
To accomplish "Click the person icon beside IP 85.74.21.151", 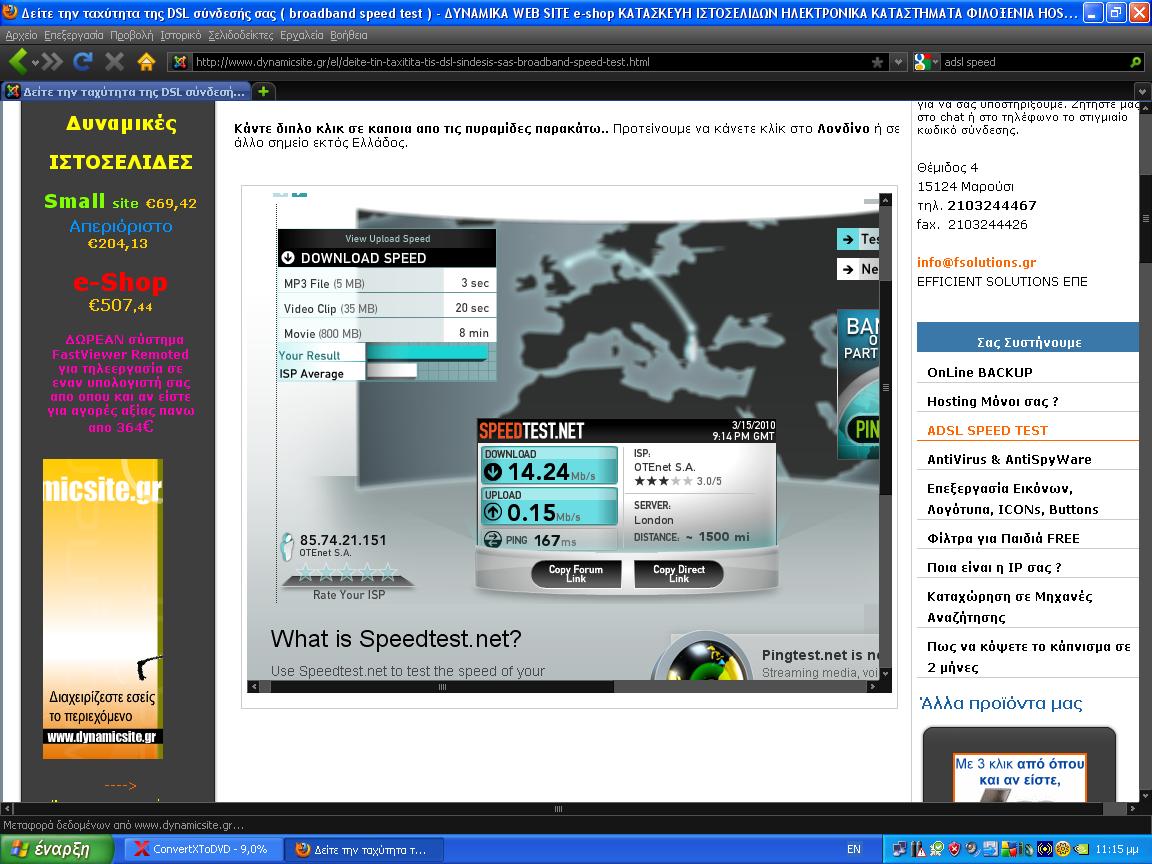I will click(288, 547).
